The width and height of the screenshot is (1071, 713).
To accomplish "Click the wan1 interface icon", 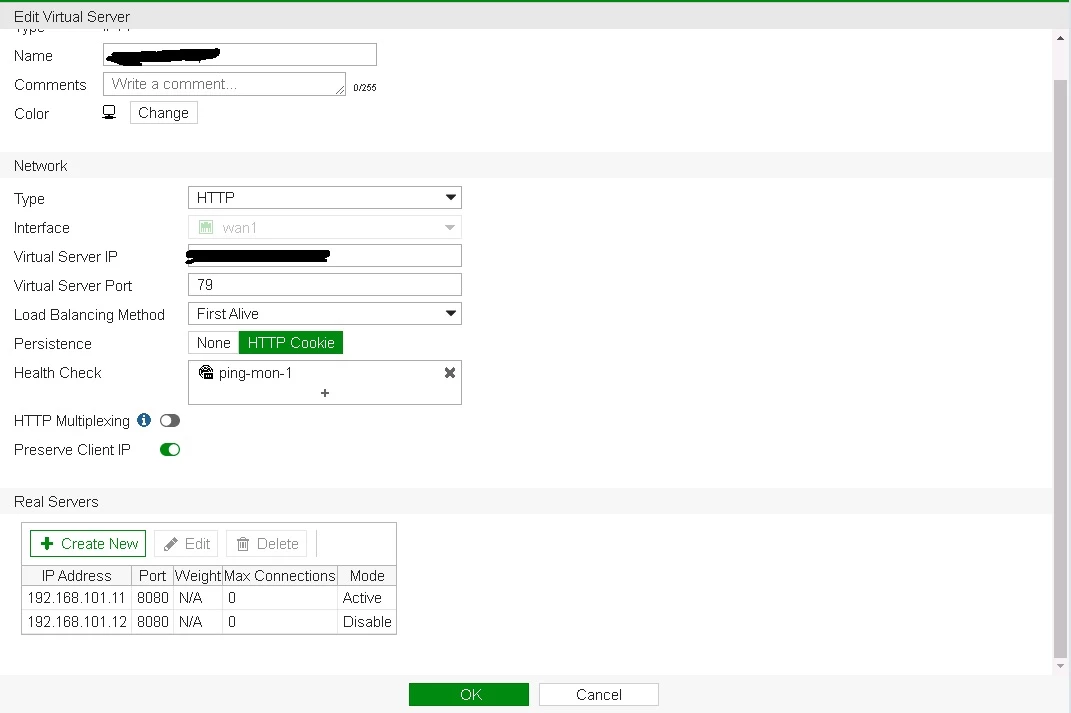I will point(206,227).
